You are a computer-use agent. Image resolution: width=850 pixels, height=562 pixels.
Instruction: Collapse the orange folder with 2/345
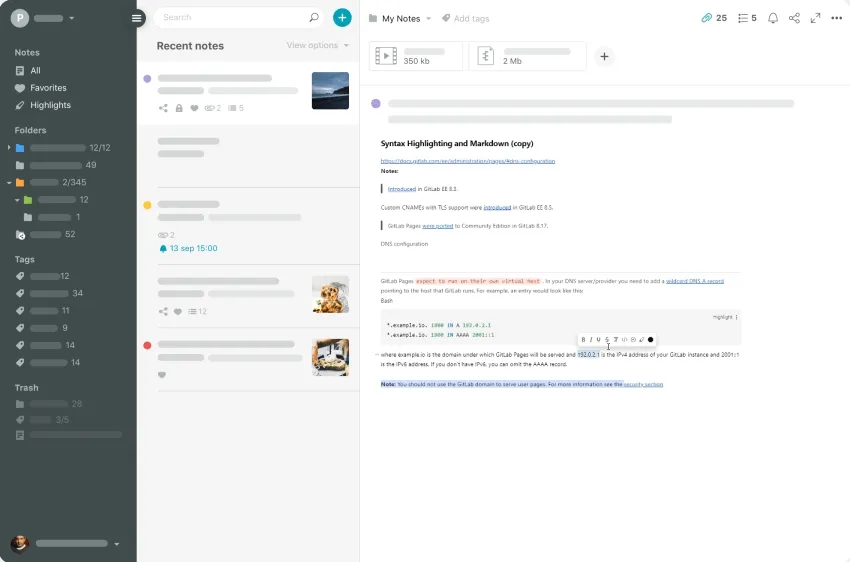[x=9, y=183]
